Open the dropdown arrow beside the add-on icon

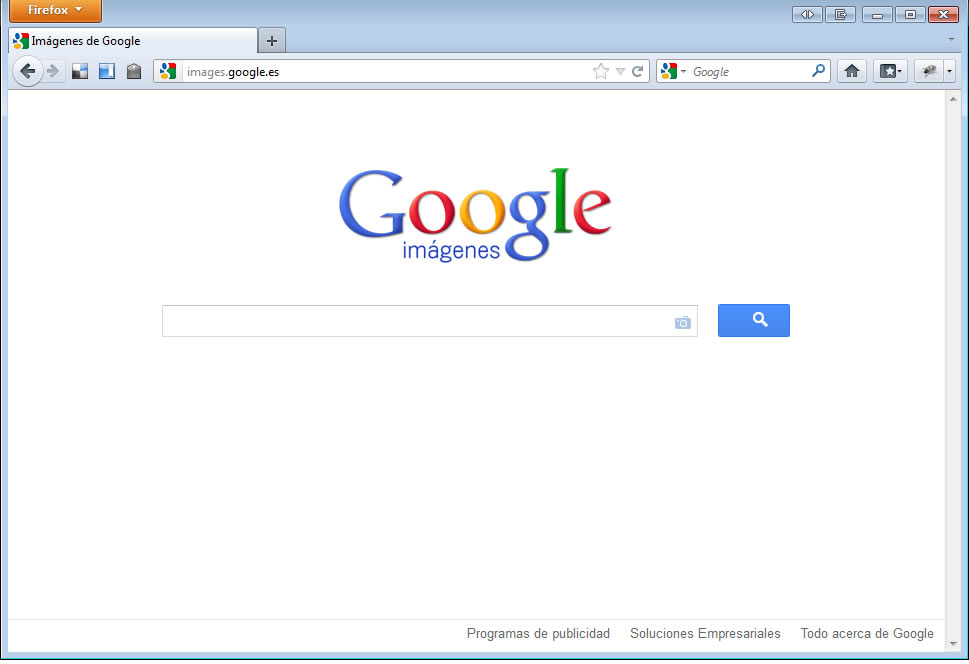coord(950,72)
